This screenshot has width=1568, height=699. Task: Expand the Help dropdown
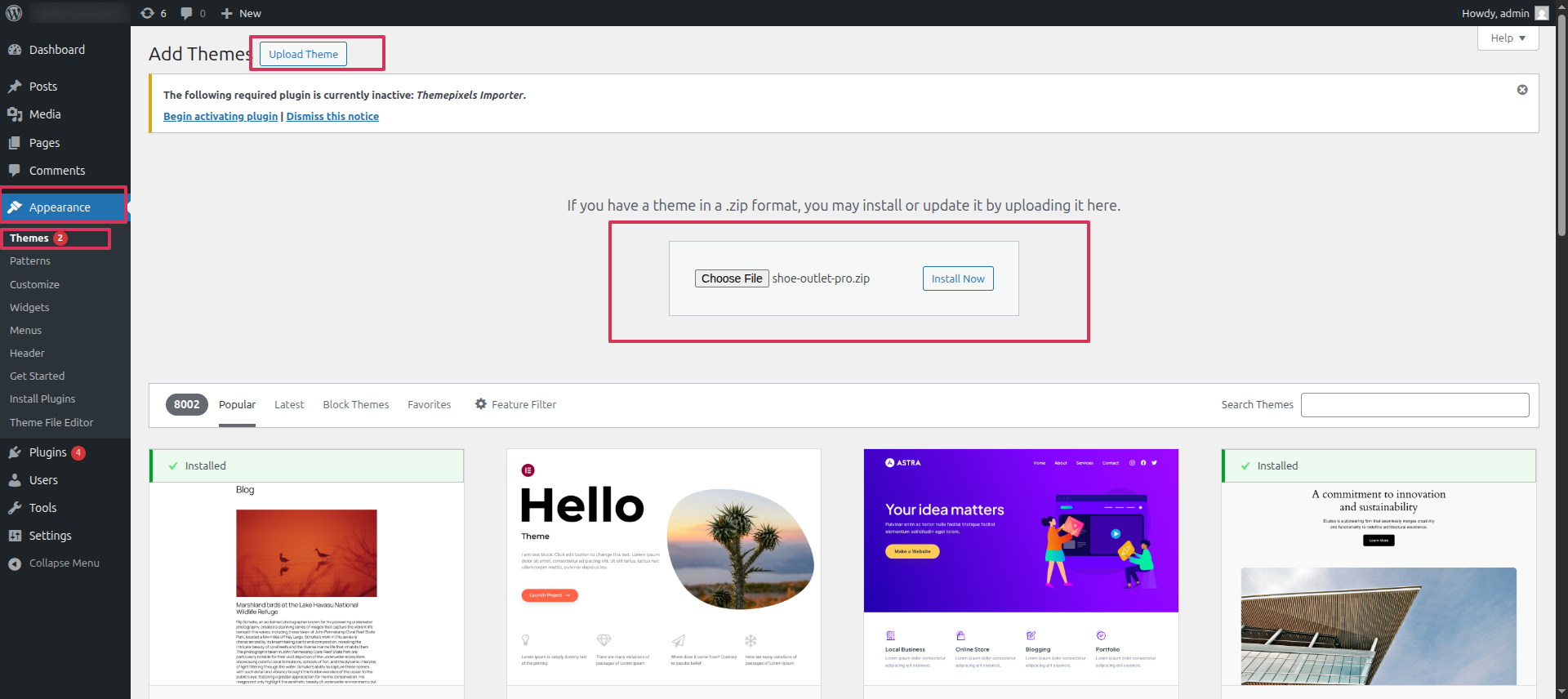point(1508,38)
